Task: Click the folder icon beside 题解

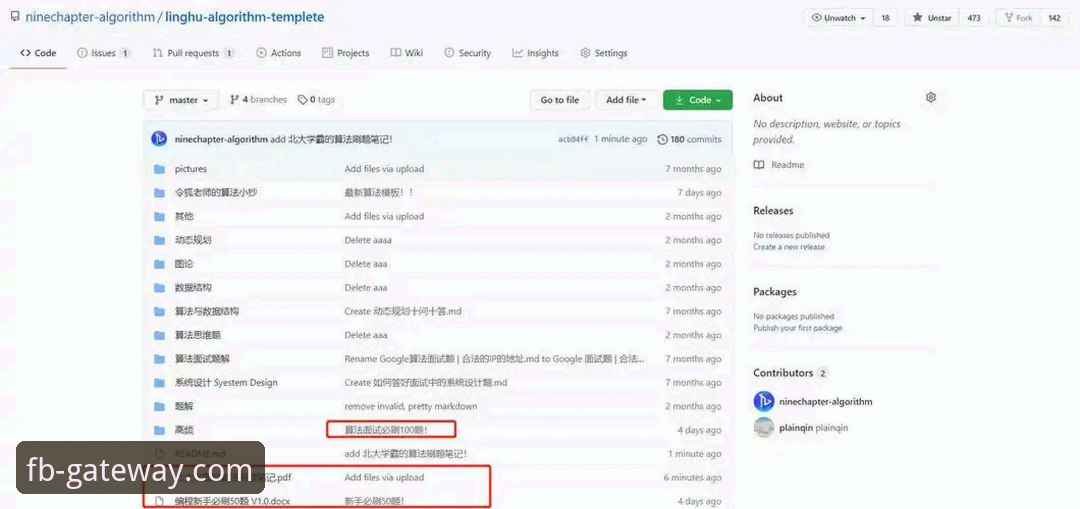Action: [160, 406]
